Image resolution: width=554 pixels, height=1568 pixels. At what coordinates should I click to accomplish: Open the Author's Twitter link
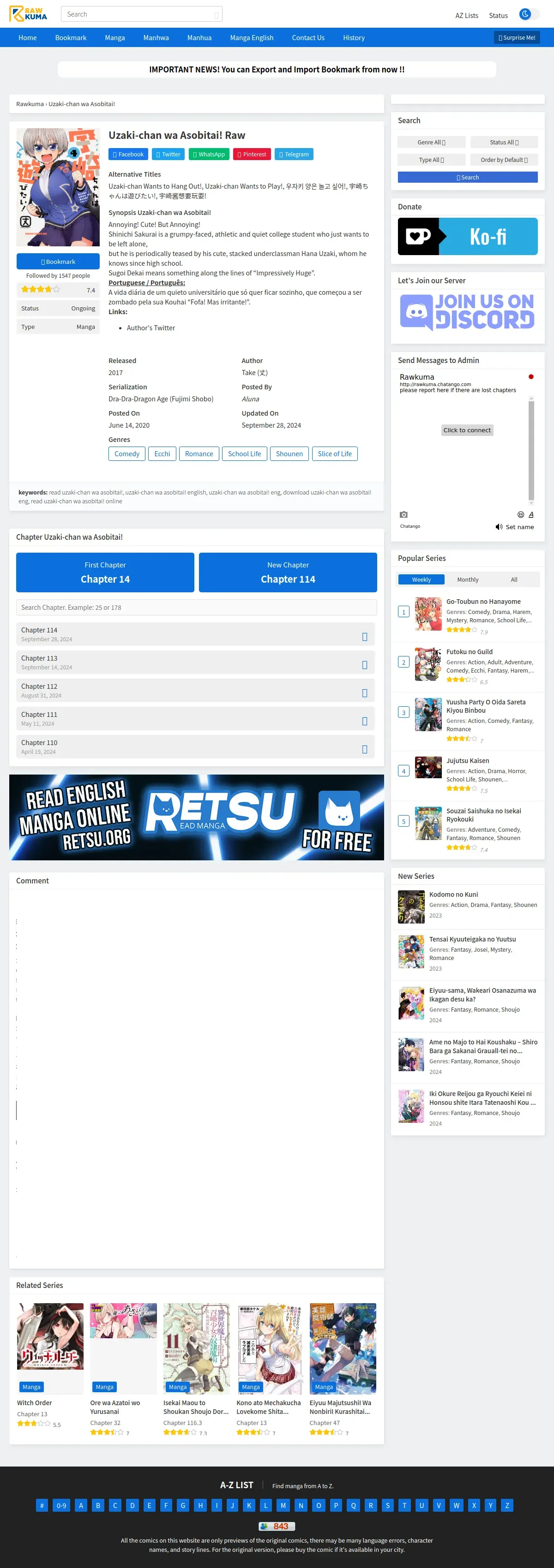pos(151,328)
